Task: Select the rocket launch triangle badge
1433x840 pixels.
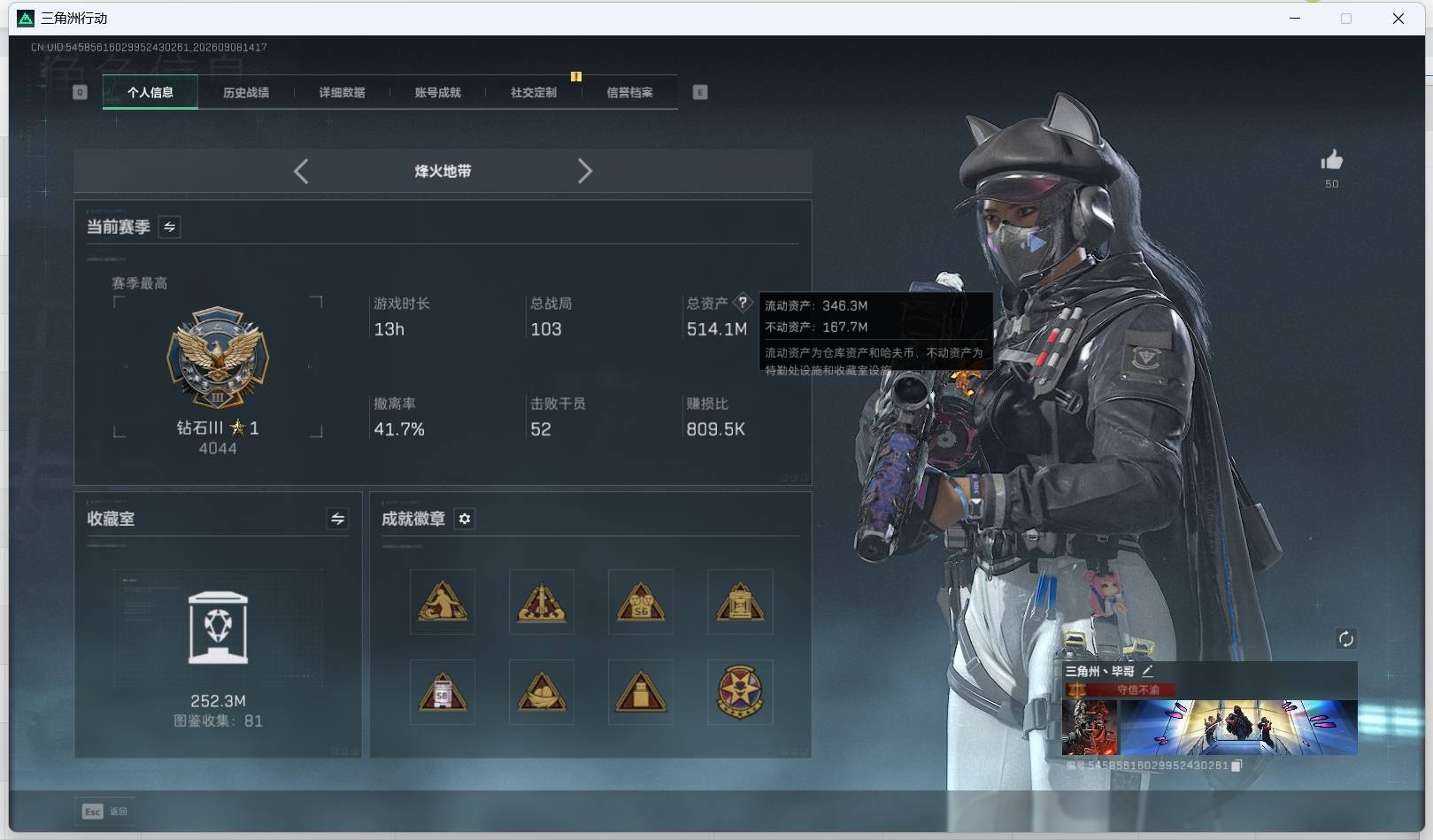Action: click(x=542, y=602)
